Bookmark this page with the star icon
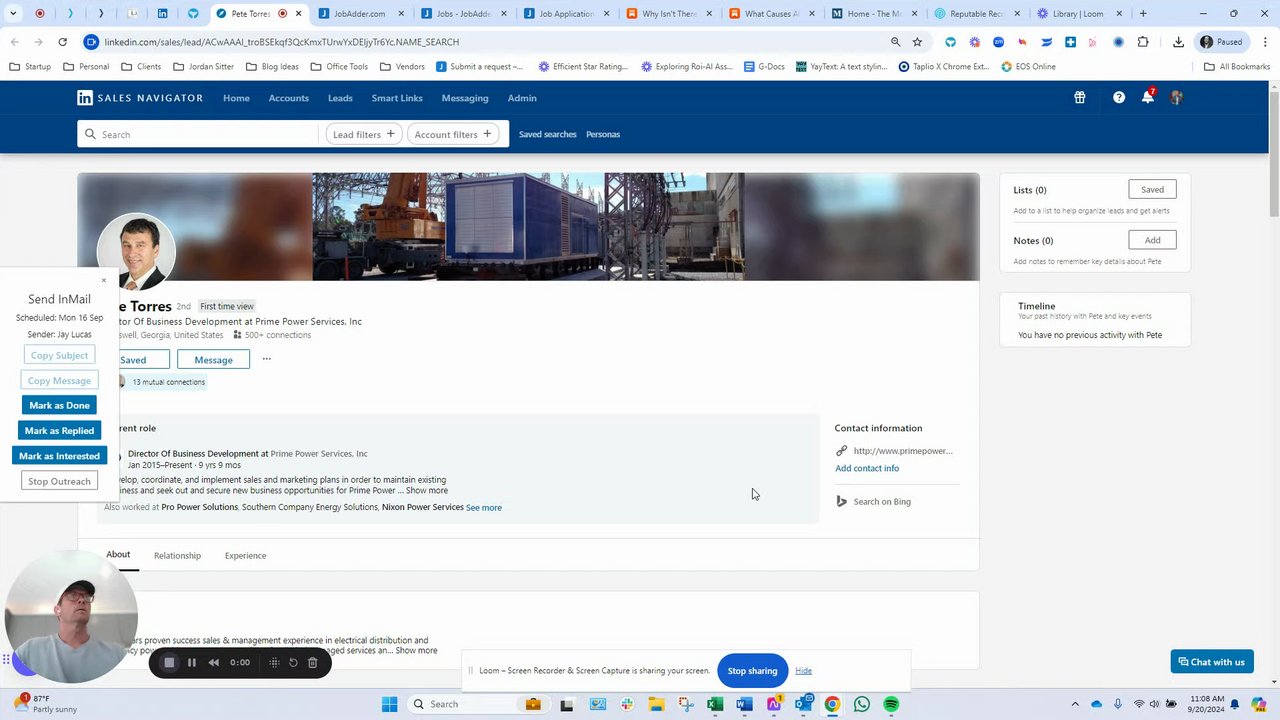This screenshot has width=1280, height=720. [917, 42]
